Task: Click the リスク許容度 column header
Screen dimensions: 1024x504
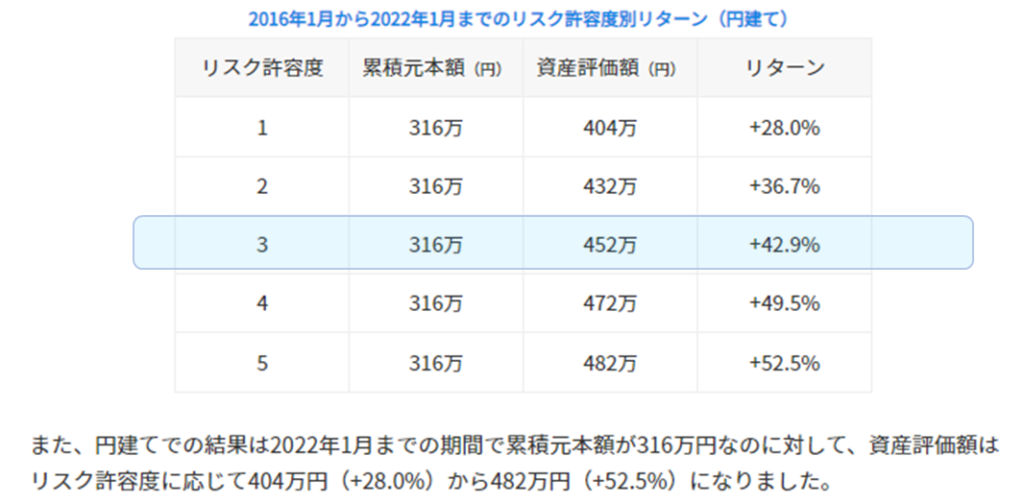Action: 262,69
